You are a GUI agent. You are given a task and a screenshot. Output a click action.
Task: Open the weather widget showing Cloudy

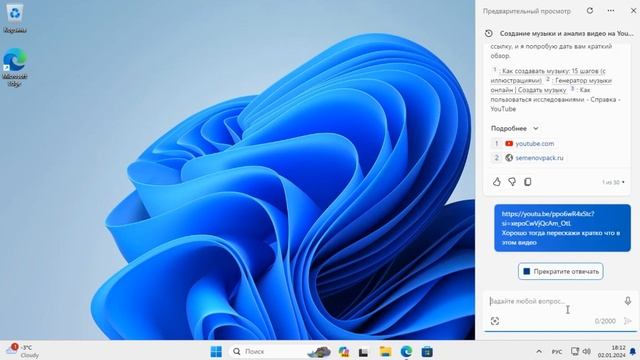coord(23,351)
